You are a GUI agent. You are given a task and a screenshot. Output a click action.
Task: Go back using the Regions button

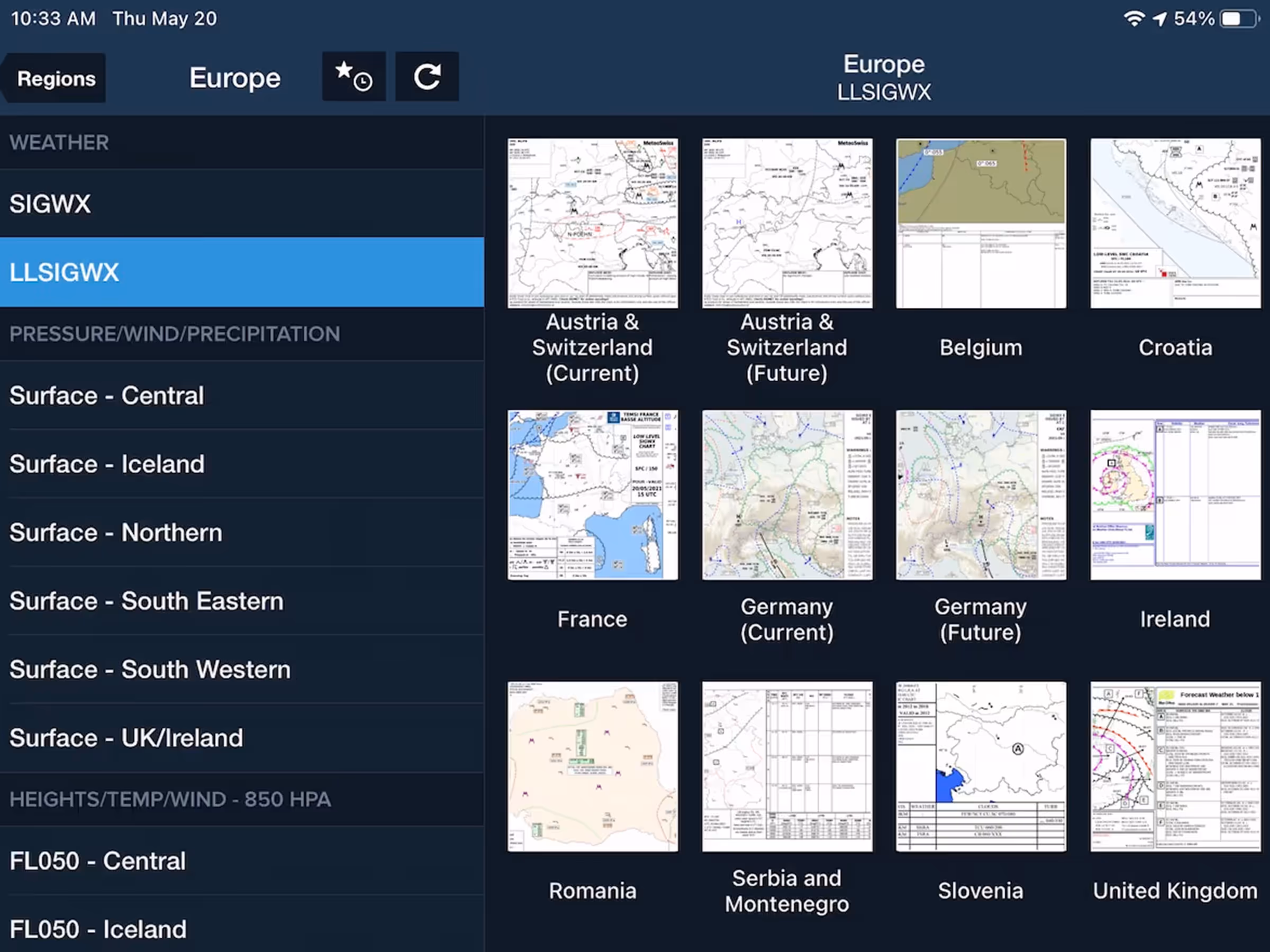tap(56, 79)
